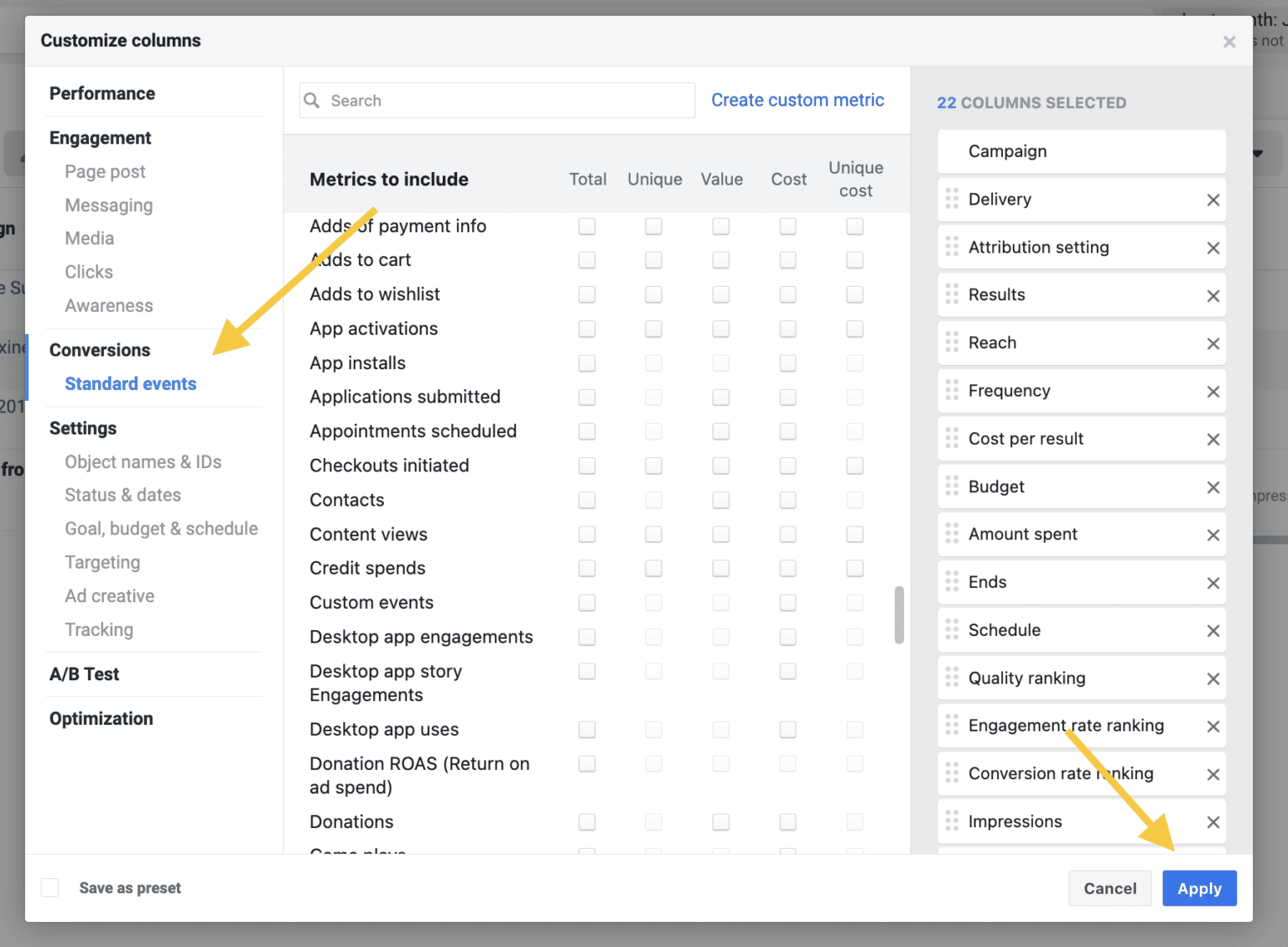Remove the Amount spent column

(x=1213, y=534)
